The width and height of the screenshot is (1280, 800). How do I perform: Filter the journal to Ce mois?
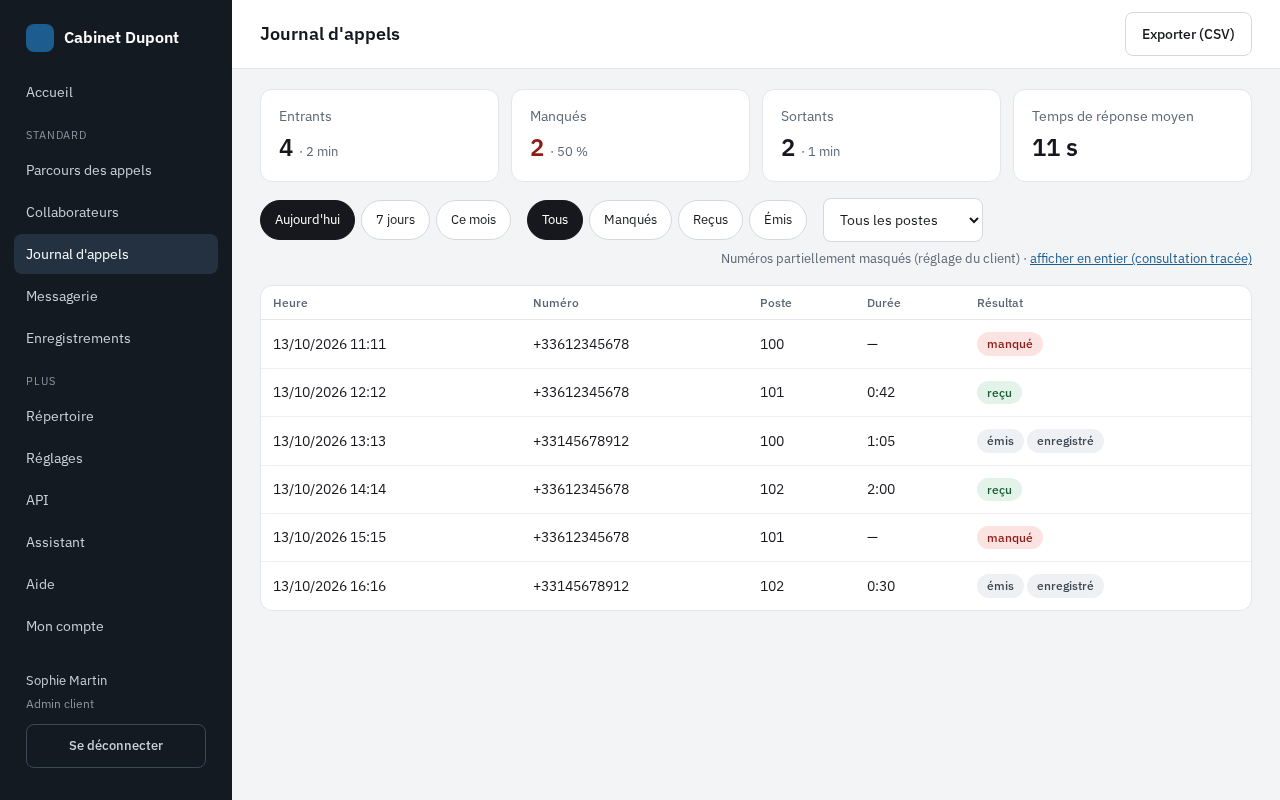pos(473,220)
